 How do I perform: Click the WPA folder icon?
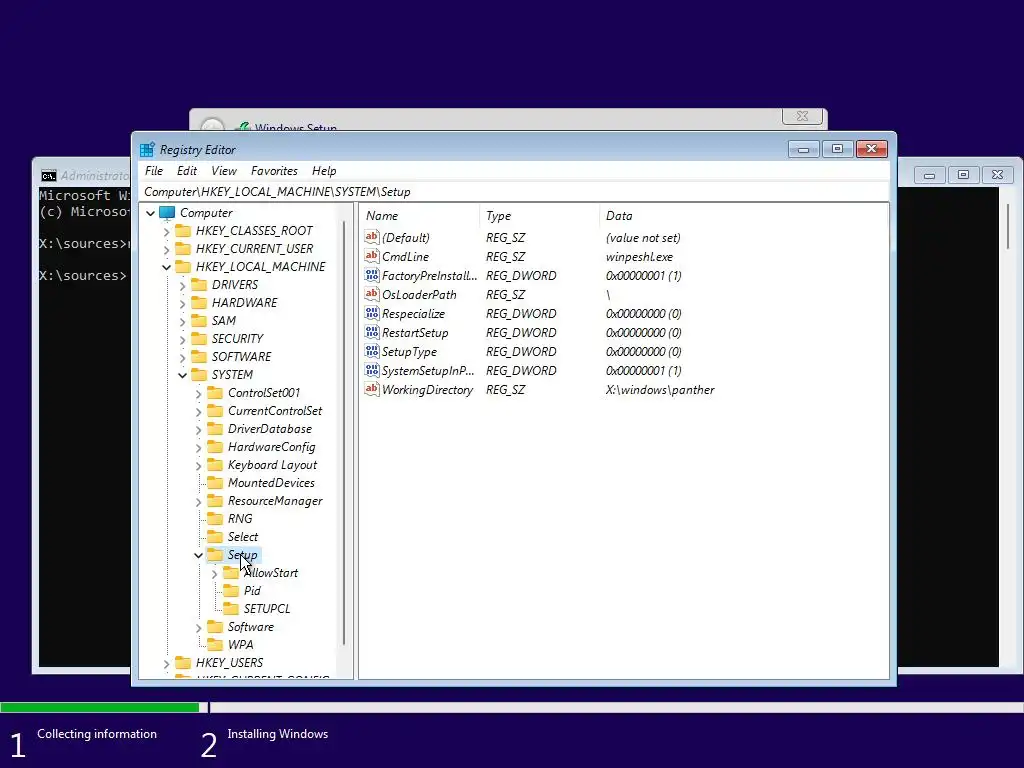click(x=215, y=645)
